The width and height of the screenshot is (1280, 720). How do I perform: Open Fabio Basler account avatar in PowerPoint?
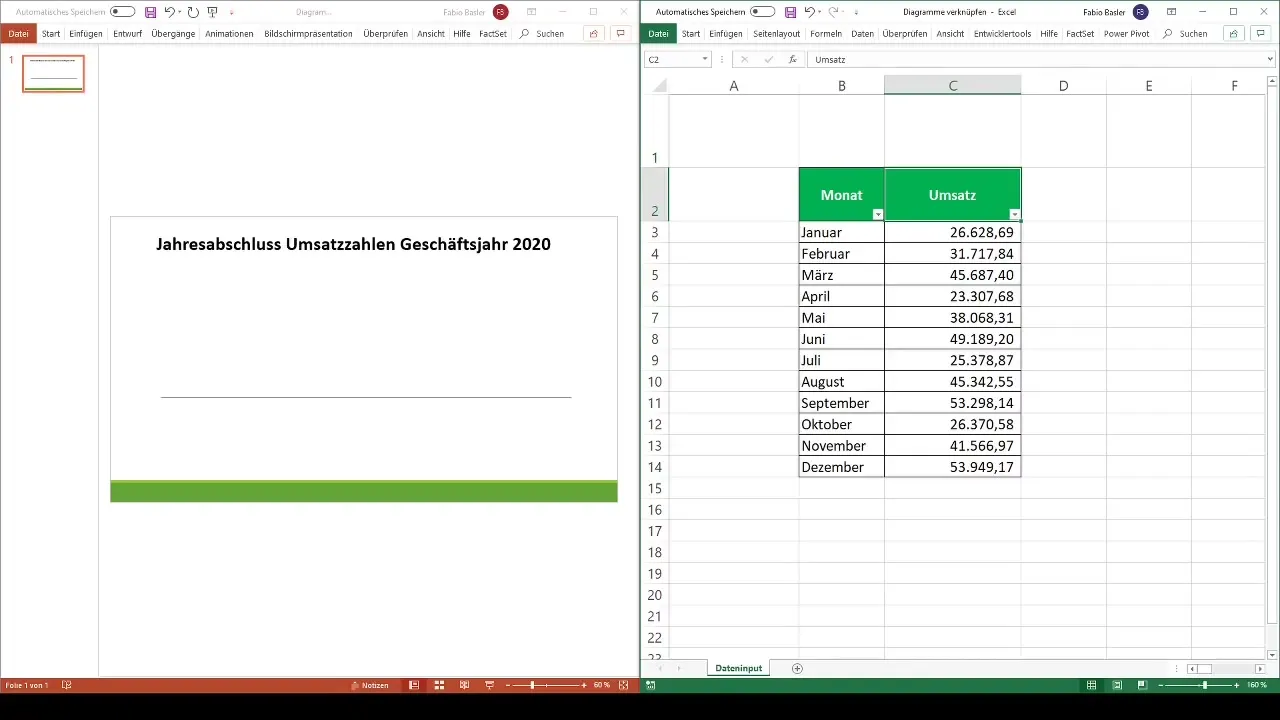[500, 12]
